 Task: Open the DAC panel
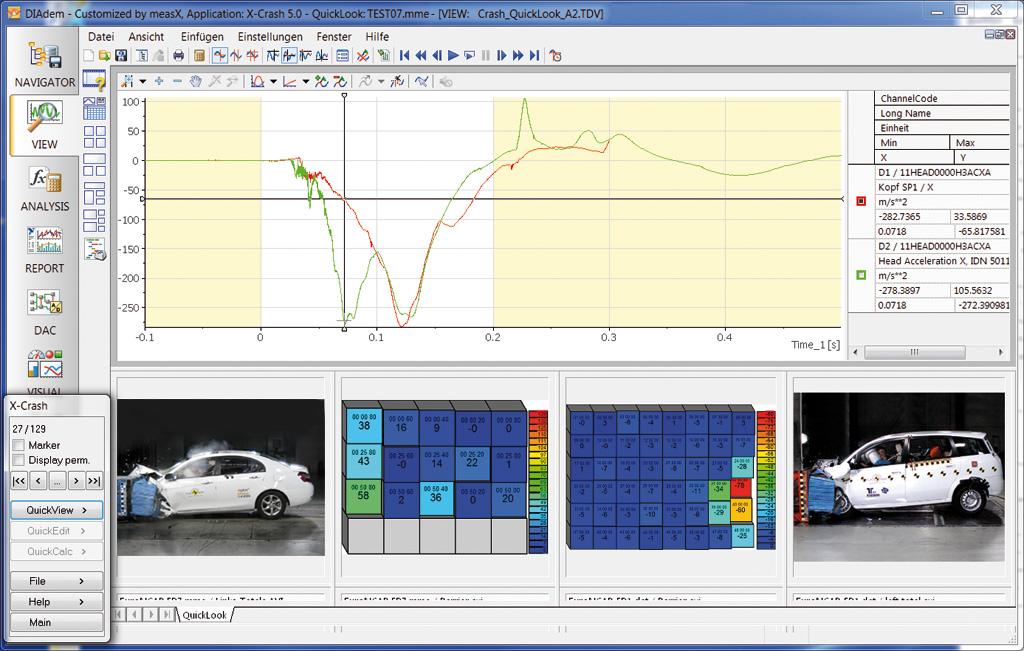[44, 313]
